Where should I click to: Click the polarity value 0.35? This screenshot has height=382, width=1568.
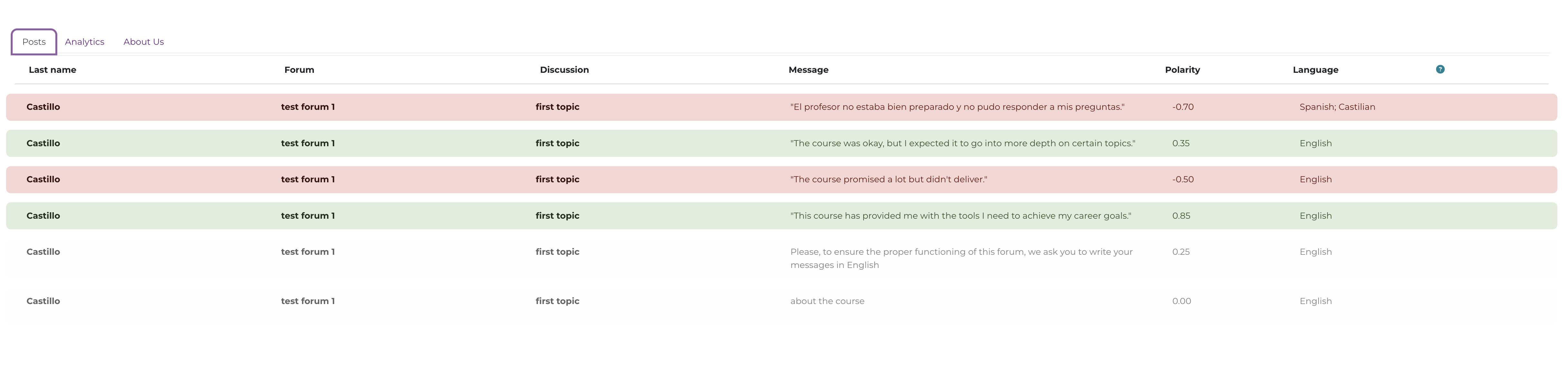1180,144
